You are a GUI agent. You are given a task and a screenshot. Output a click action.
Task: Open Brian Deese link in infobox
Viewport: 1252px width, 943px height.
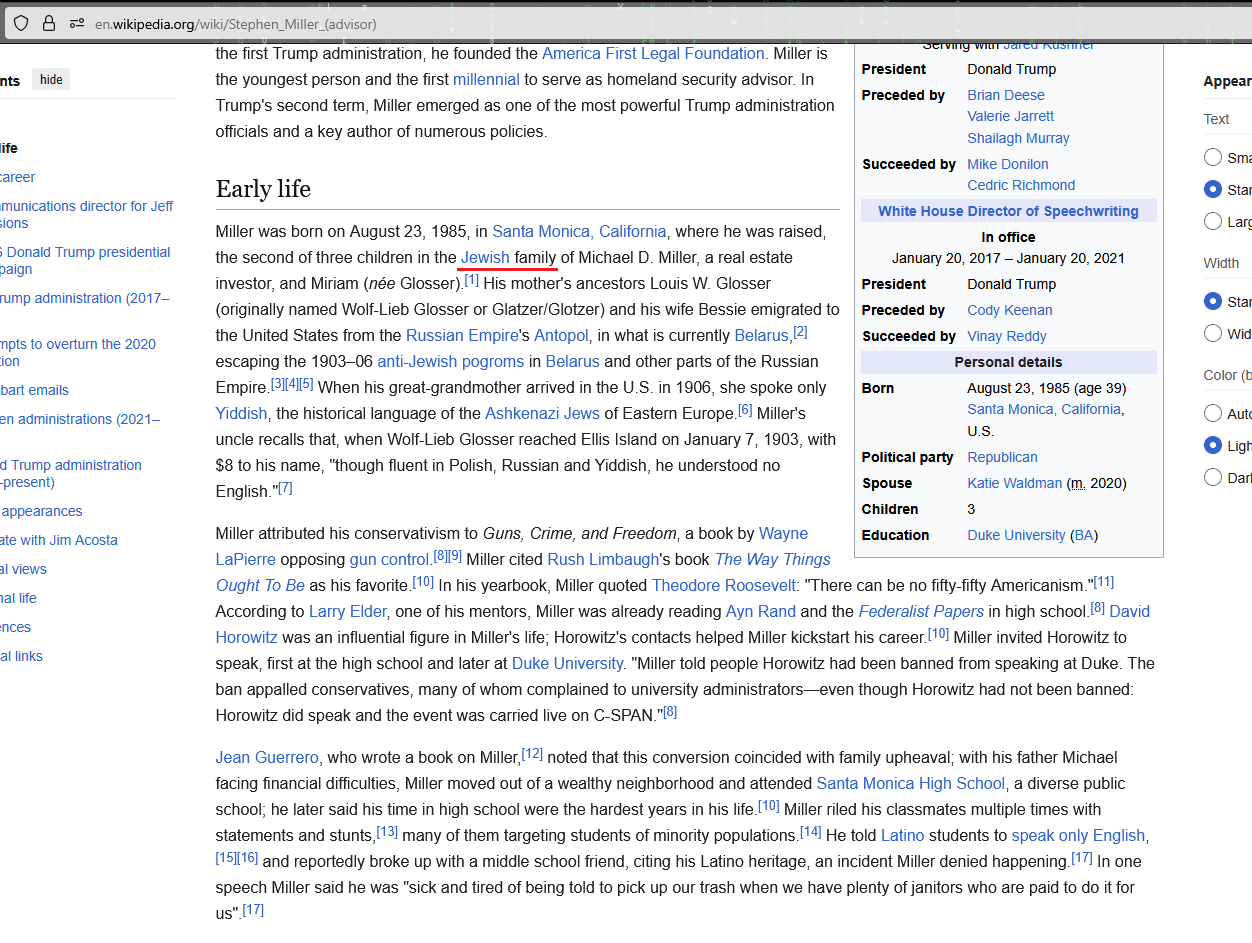pos(1006,95)
